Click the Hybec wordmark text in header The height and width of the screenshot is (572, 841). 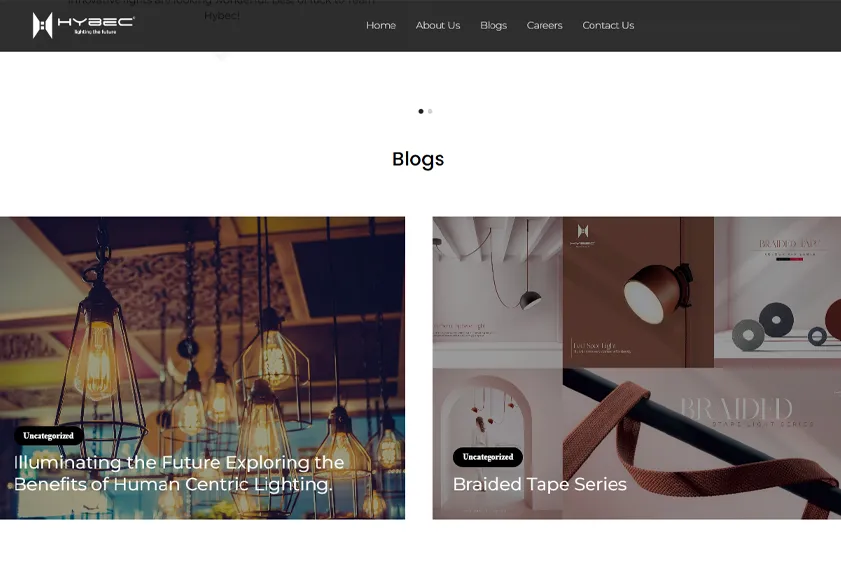(x=96, y=25)
